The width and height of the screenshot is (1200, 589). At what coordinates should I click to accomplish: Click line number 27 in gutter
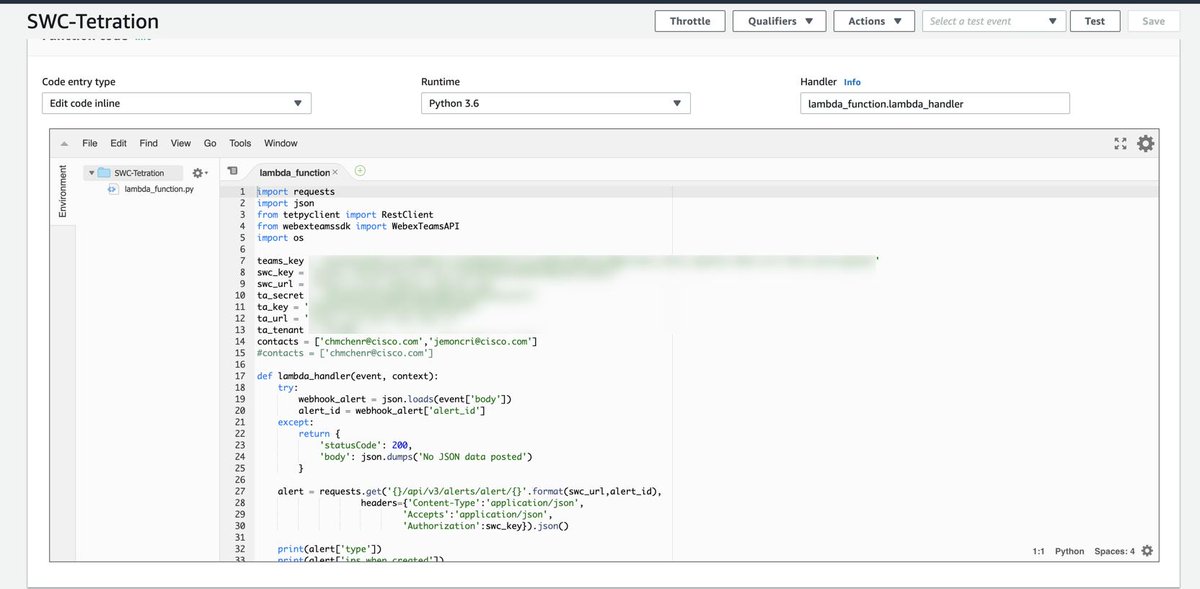click(x=240, y=491)
